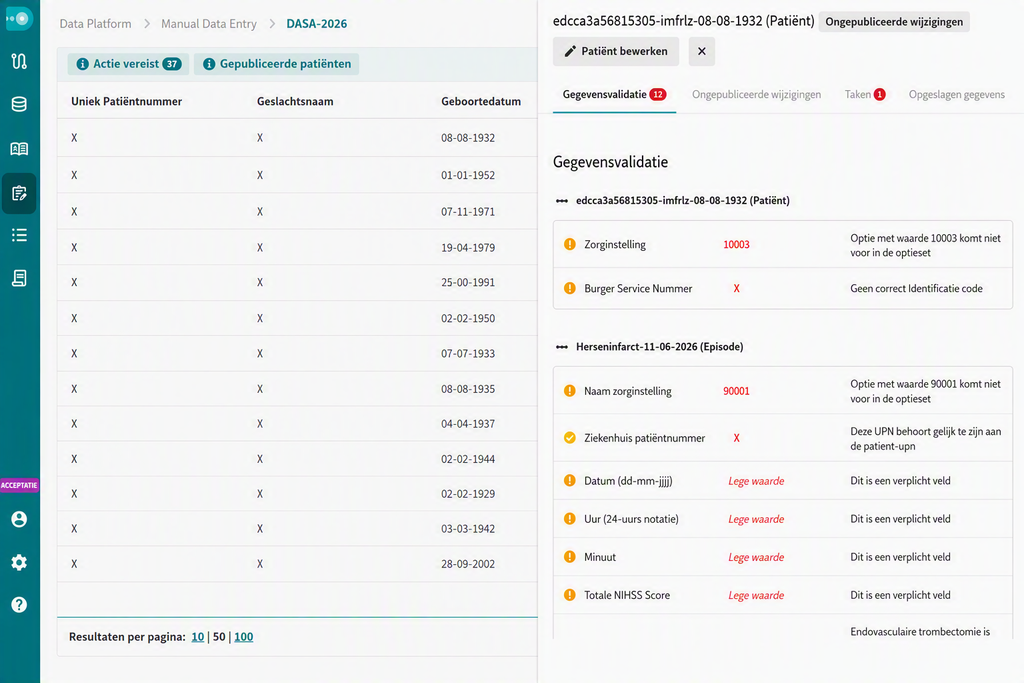Image resolution: width=1024 pixels, height=683 pixels.
Task: Open the pathways icon in the sidebar
Action: (x=19, y=61)
